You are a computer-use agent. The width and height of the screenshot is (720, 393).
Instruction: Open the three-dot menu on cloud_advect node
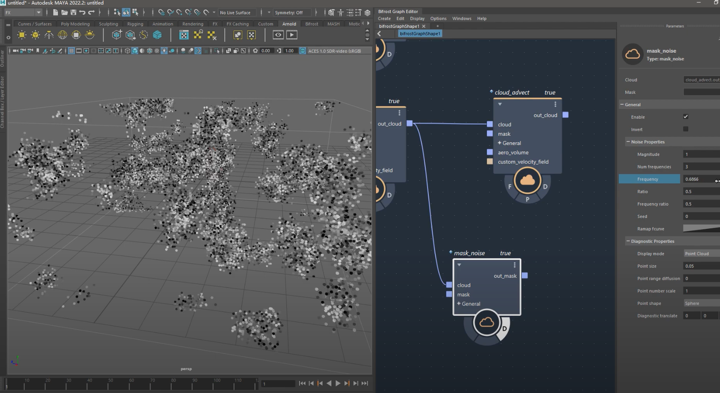[x=555, y=105]
